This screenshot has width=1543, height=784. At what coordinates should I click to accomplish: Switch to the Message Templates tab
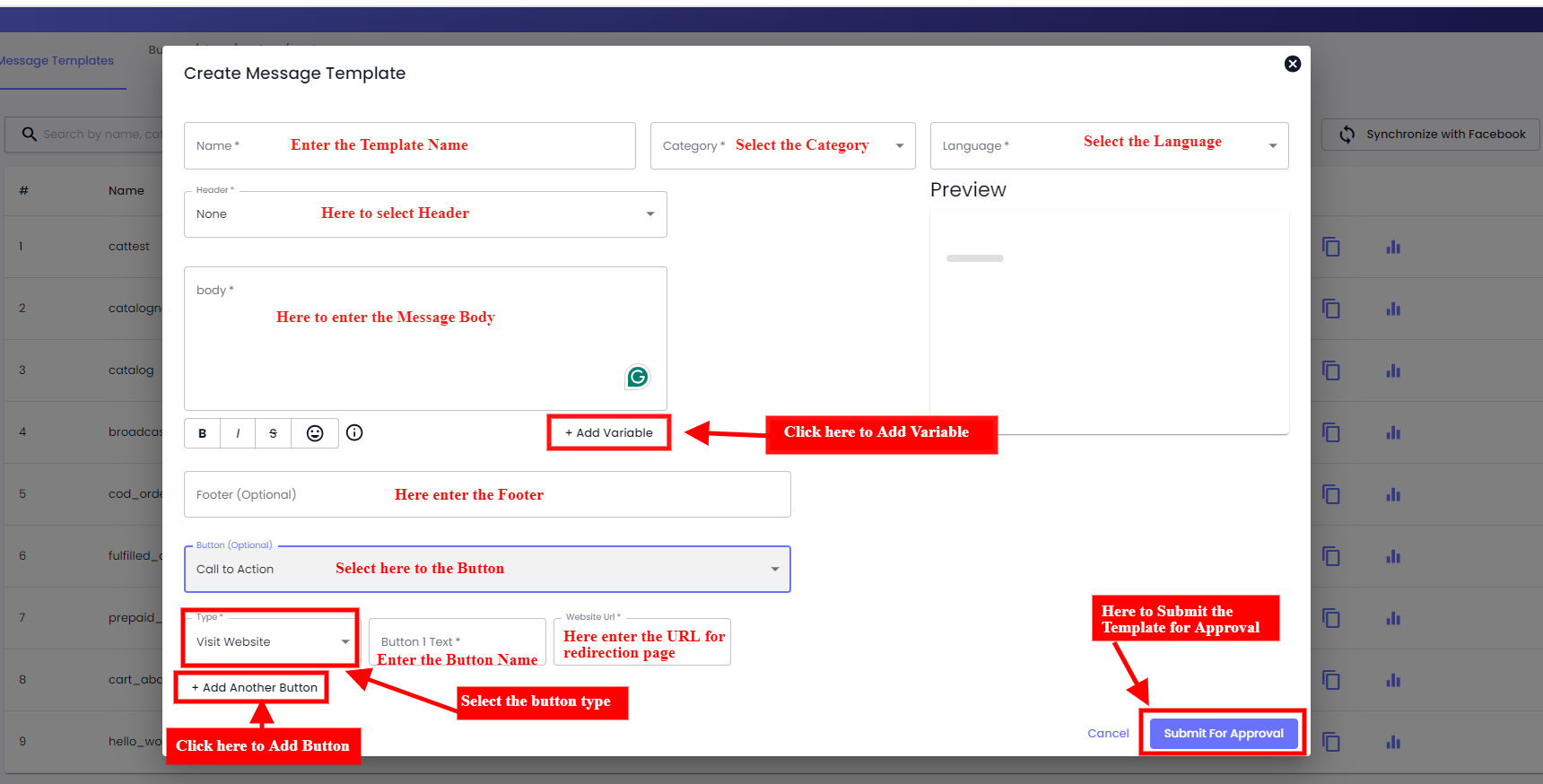click(x=57, y=61)
